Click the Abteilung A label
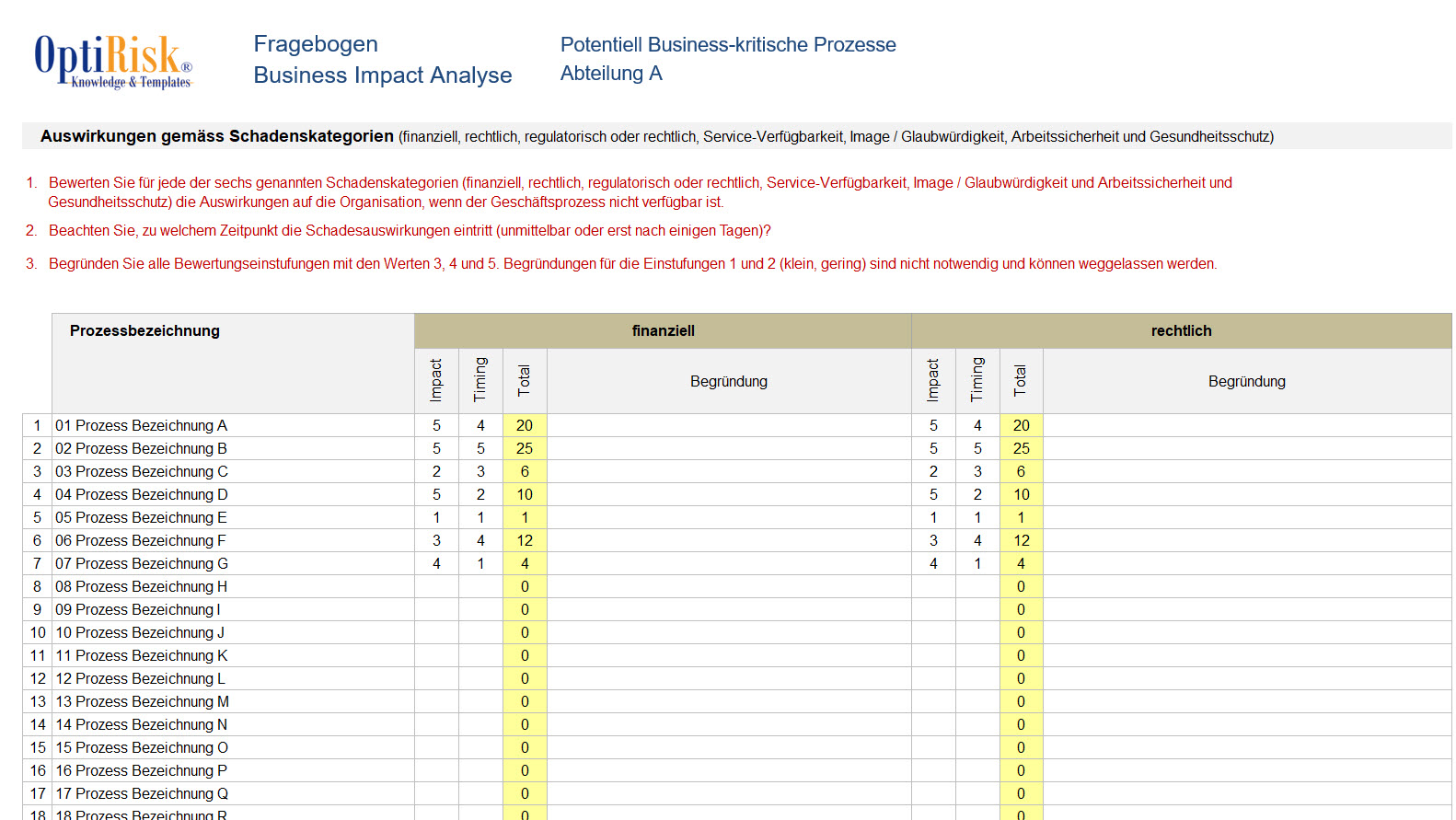 [611, 74]
